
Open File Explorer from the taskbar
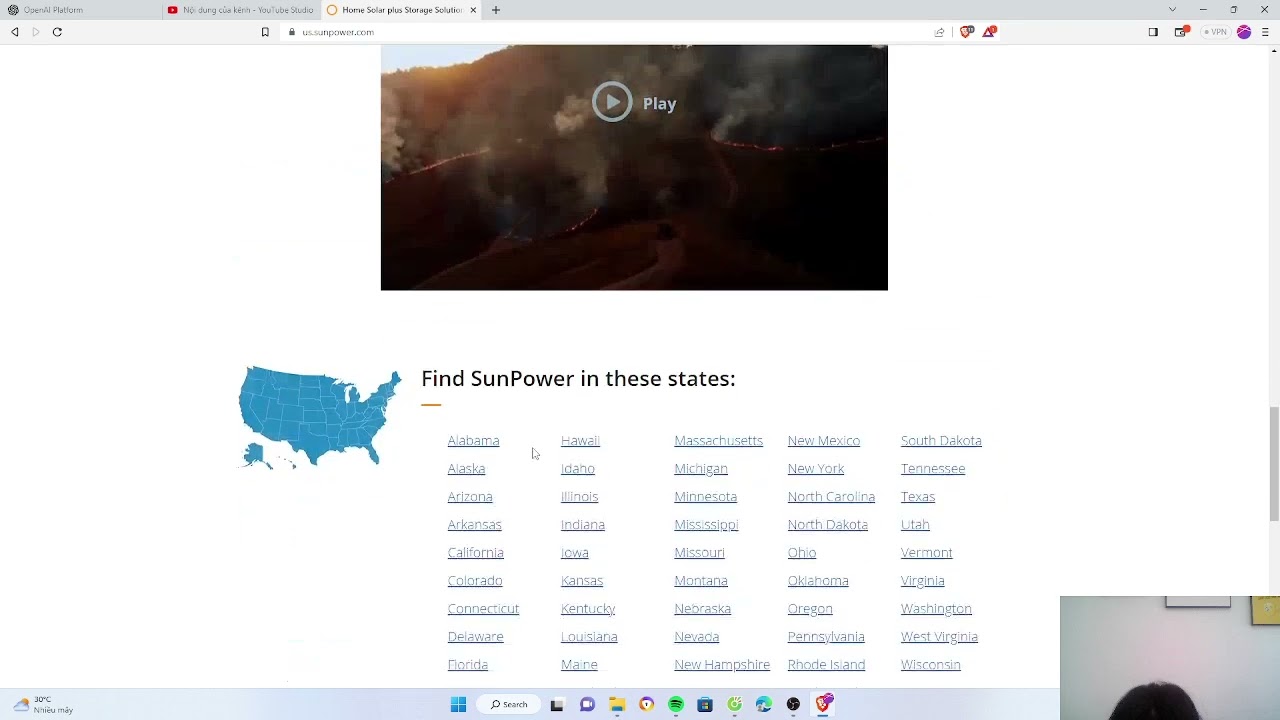point(617,704)
